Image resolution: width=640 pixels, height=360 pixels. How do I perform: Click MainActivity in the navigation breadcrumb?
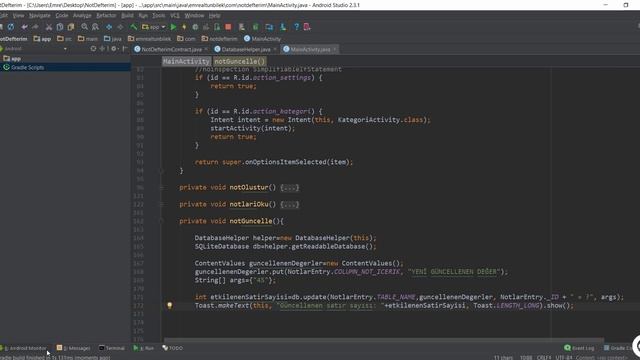262,39
